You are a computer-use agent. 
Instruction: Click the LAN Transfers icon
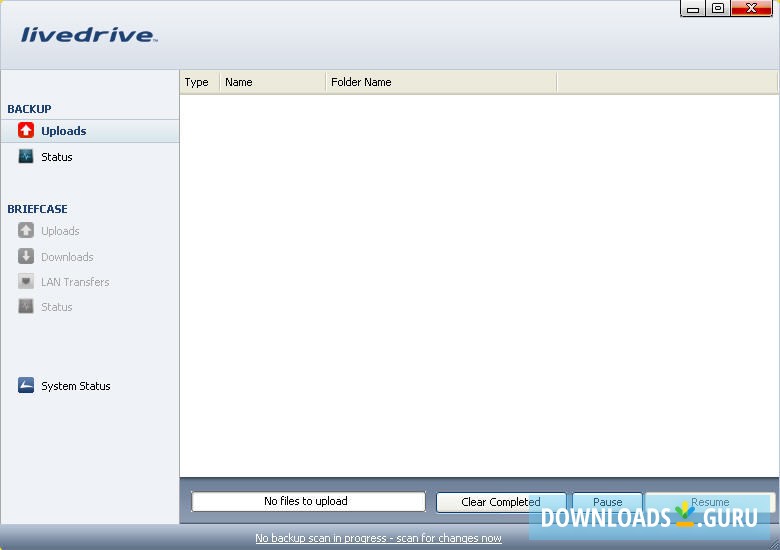26,281
